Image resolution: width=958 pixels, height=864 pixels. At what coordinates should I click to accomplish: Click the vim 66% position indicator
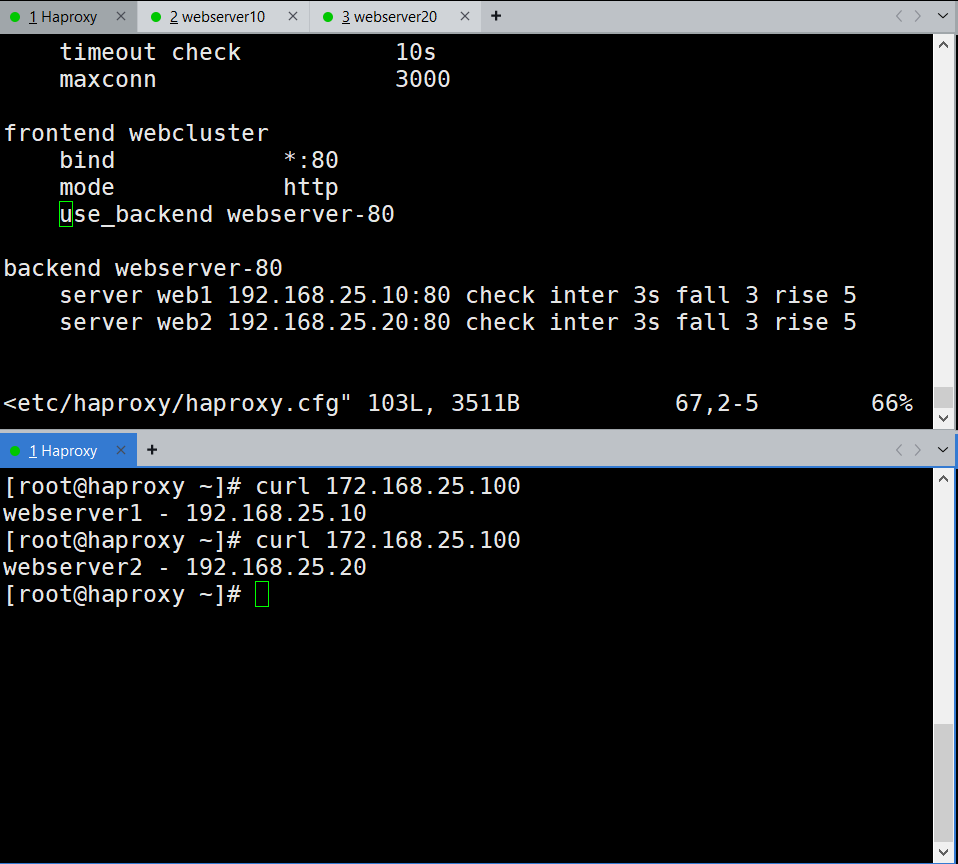click(892, 403)
